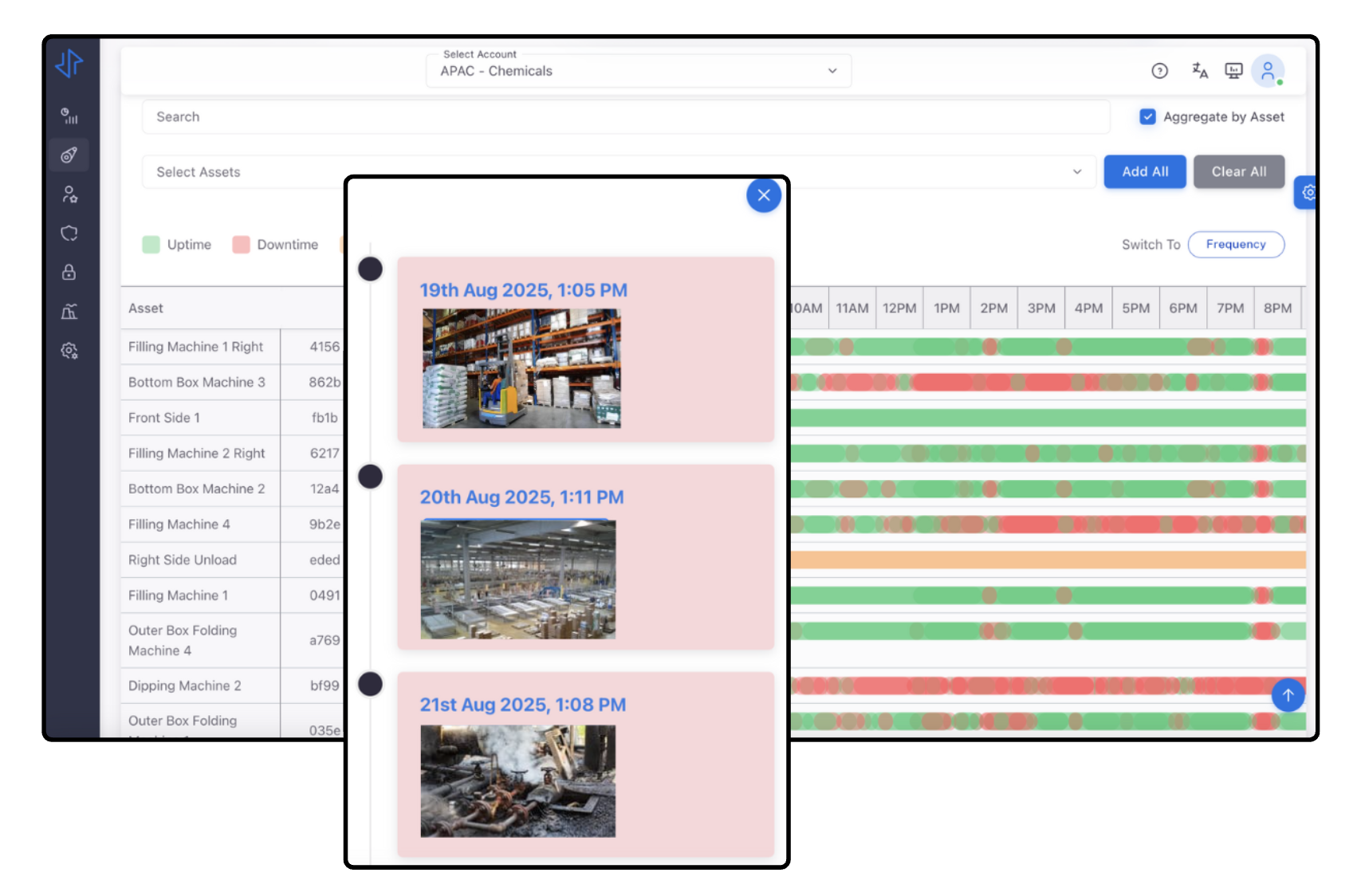Click the Clear All button
The image size is (1357, 896).
point(1238,172)
